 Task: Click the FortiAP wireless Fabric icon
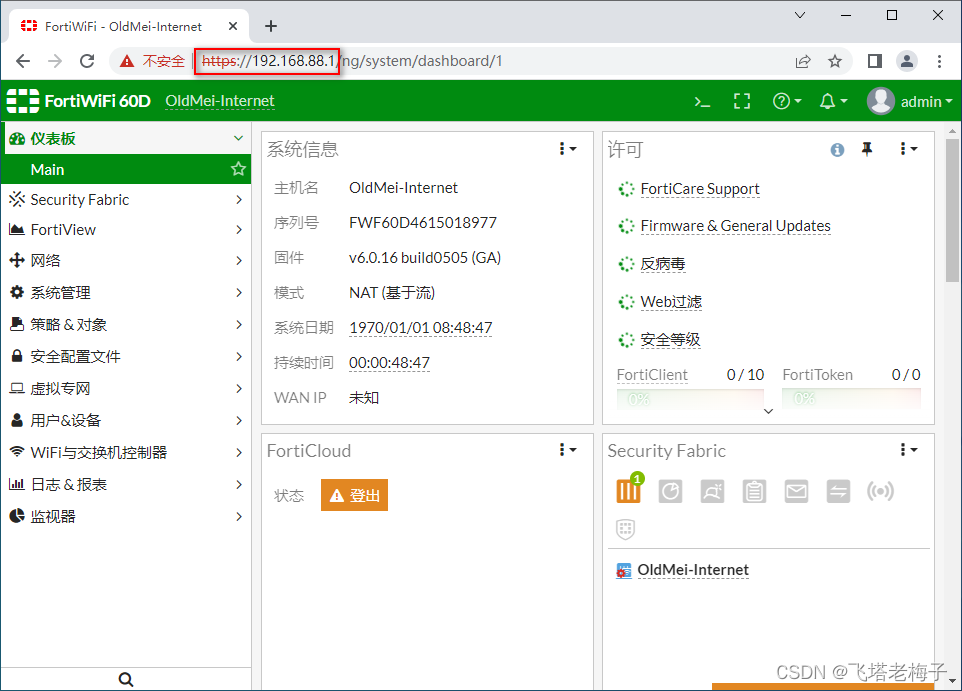click(880, 492)
